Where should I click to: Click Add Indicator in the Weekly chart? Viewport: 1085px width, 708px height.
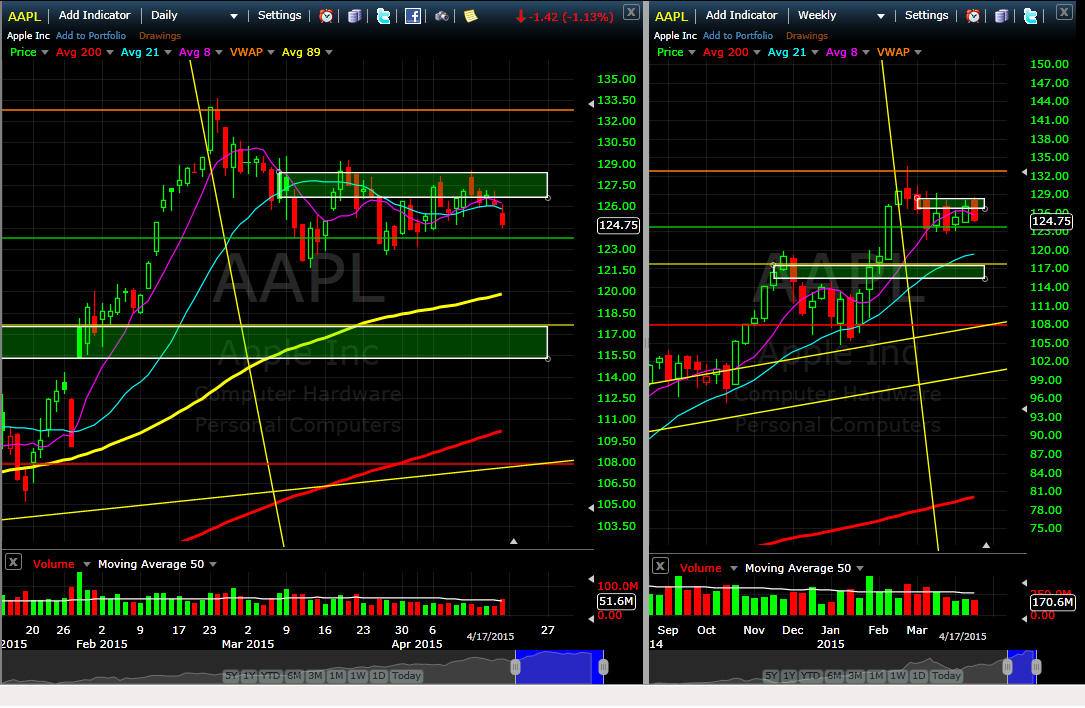pyautogui.click(x=741, y=15)
